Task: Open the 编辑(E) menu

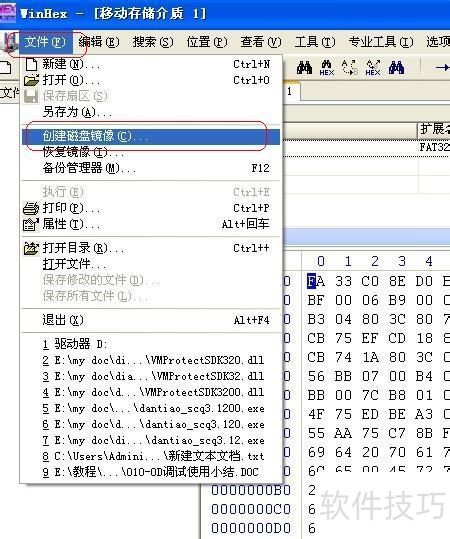Action: tap(99, 42)
